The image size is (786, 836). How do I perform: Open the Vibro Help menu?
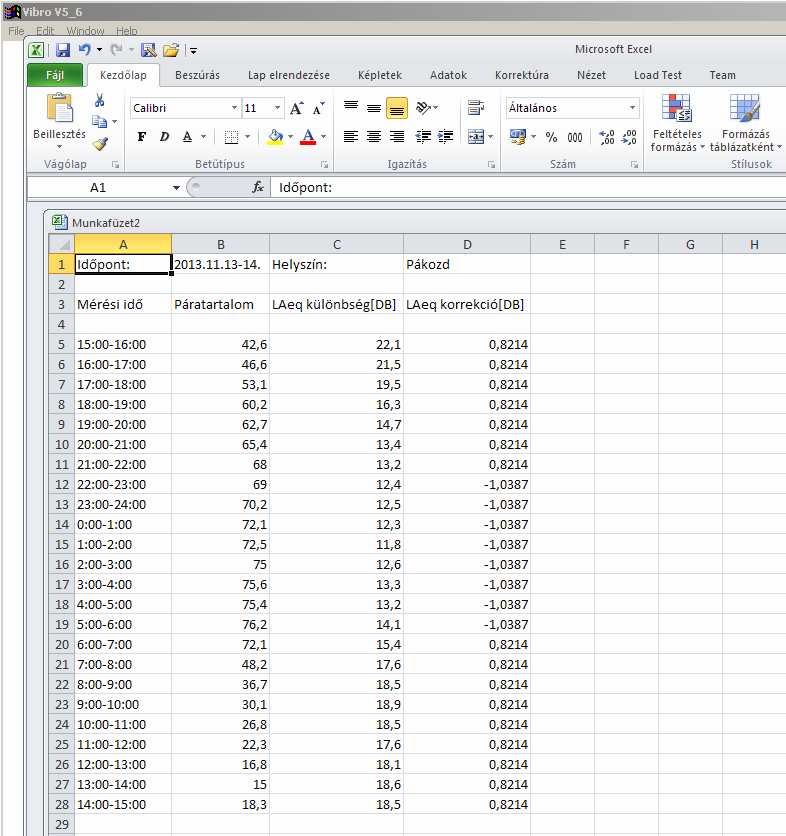pyautogui.click(x=127, y=31)
